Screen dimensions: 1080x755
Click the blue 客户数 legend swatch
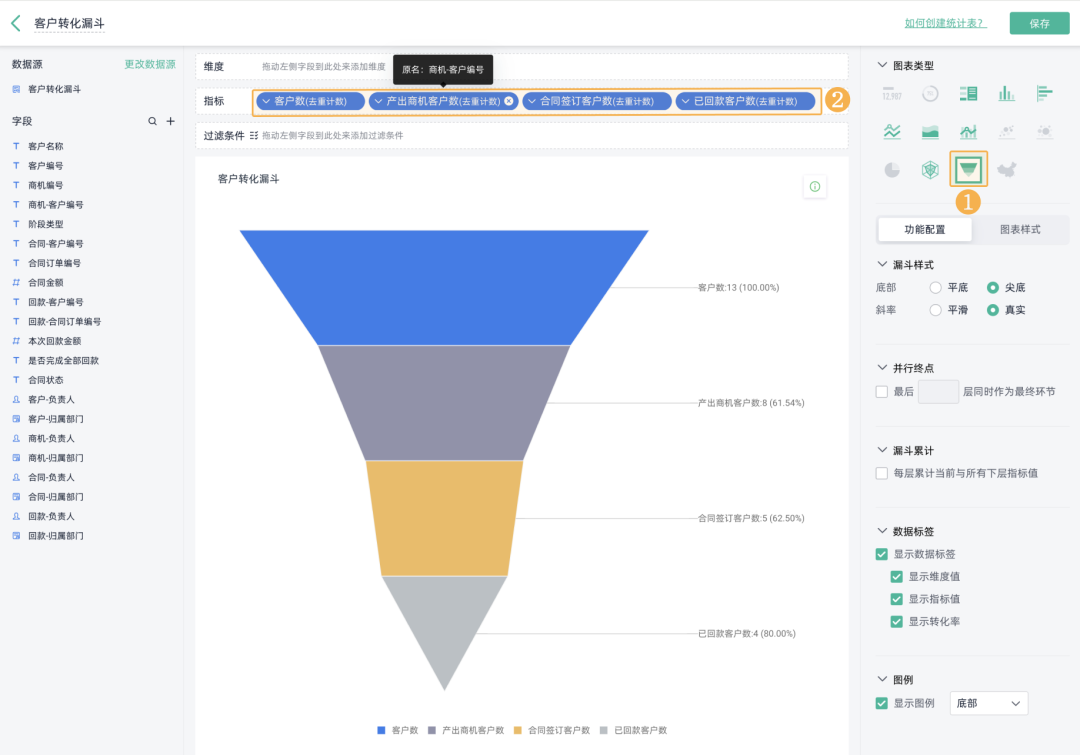coord(381,731)
